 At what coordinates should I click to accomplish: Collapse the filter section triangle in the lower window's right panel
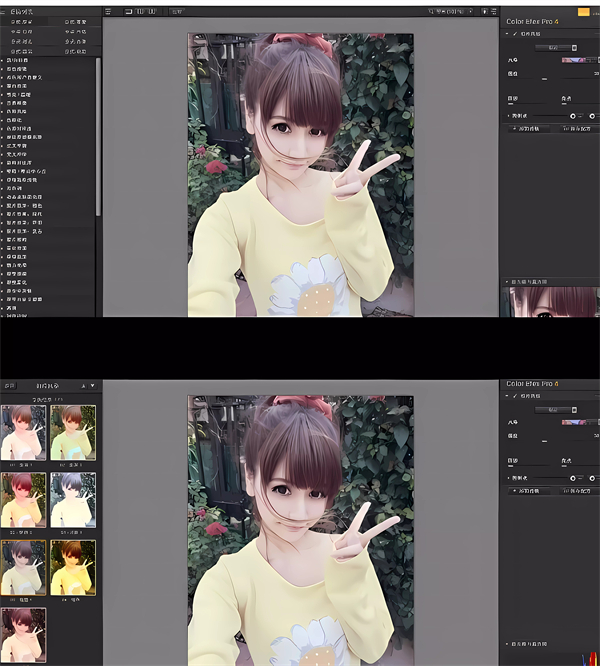point(507,396)
